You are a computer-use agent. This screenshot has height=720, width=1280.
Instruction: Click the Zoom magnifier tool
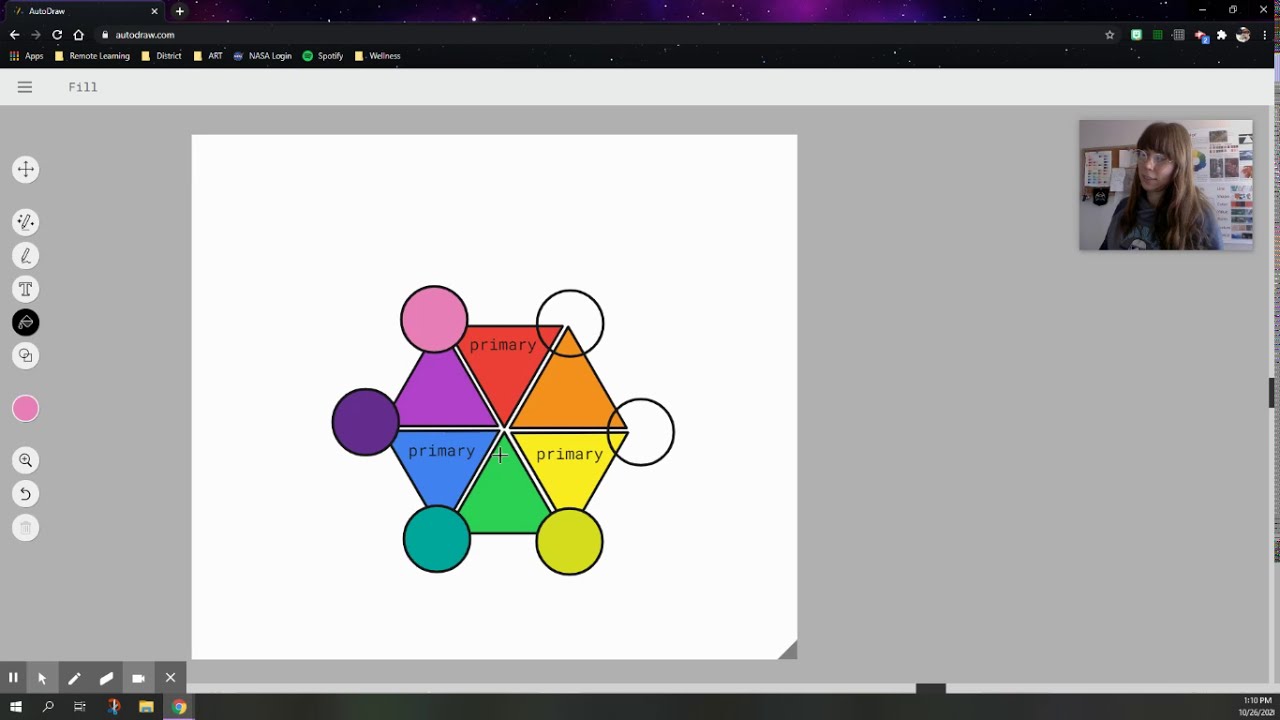26,460
